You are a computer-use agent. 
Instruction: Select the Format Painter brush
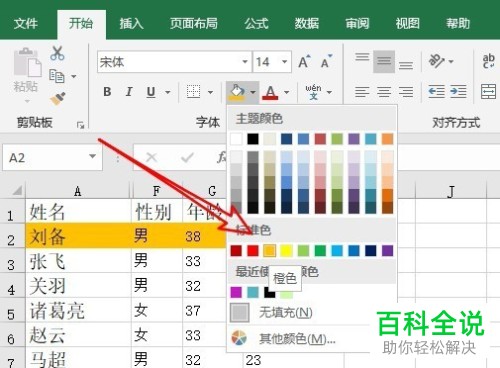tap(57, 98)
